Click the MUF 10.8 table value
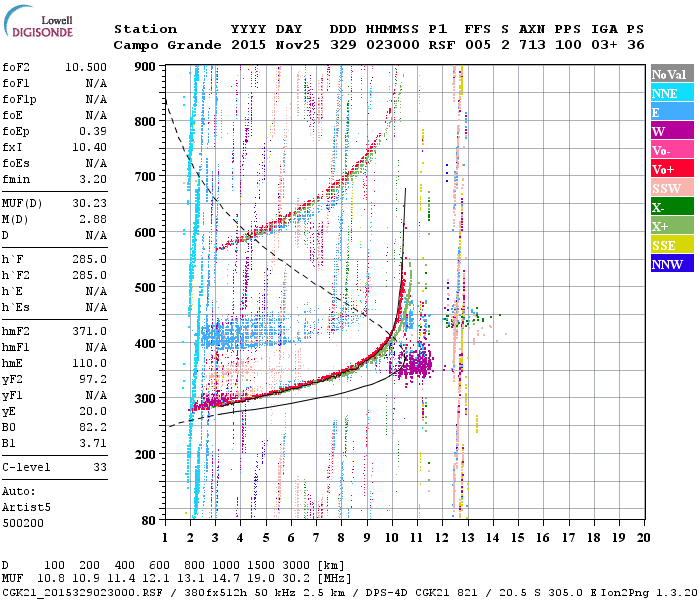Viewport: 700px width, 600px height. pyautogui.click(x=51, y=578)
